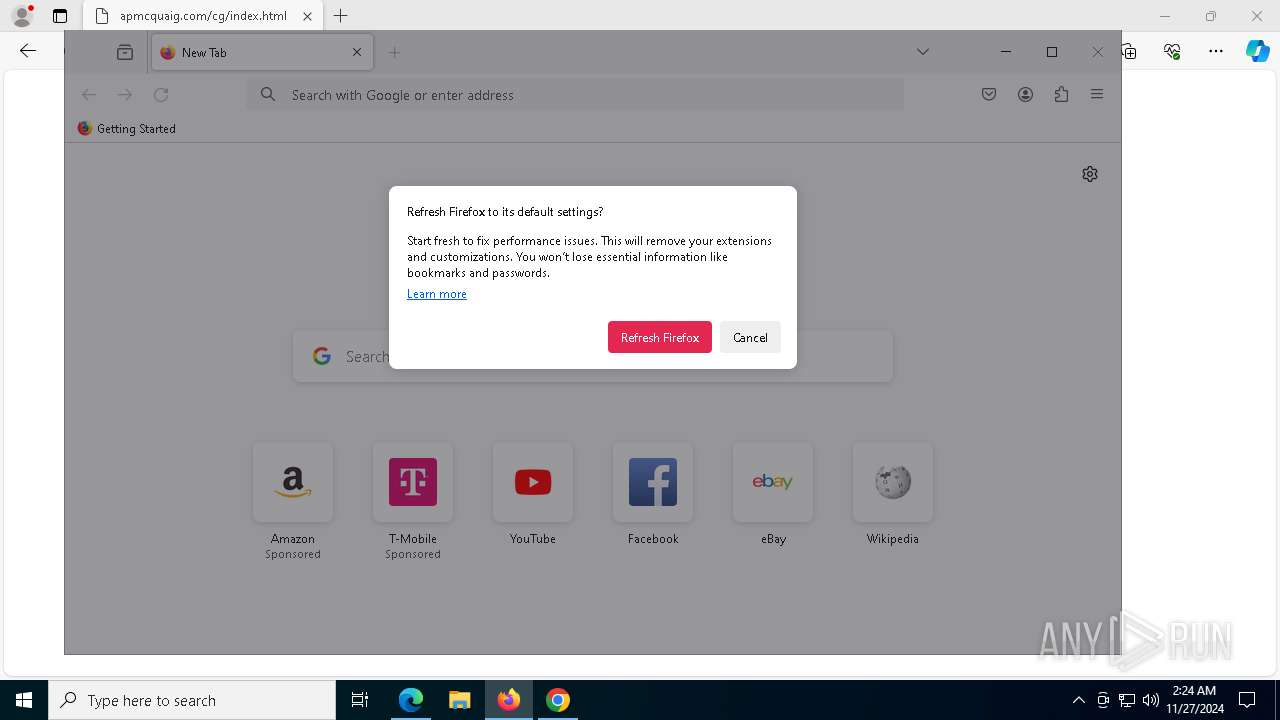The image size is (1280, 720).
Task: Open Firefox hamburger application menu
Action: coord(1097,95)
